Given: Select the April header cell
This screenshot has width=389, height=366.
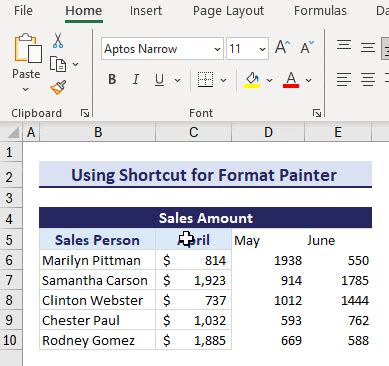Looking at the screenshot, I should click(193, 240).
